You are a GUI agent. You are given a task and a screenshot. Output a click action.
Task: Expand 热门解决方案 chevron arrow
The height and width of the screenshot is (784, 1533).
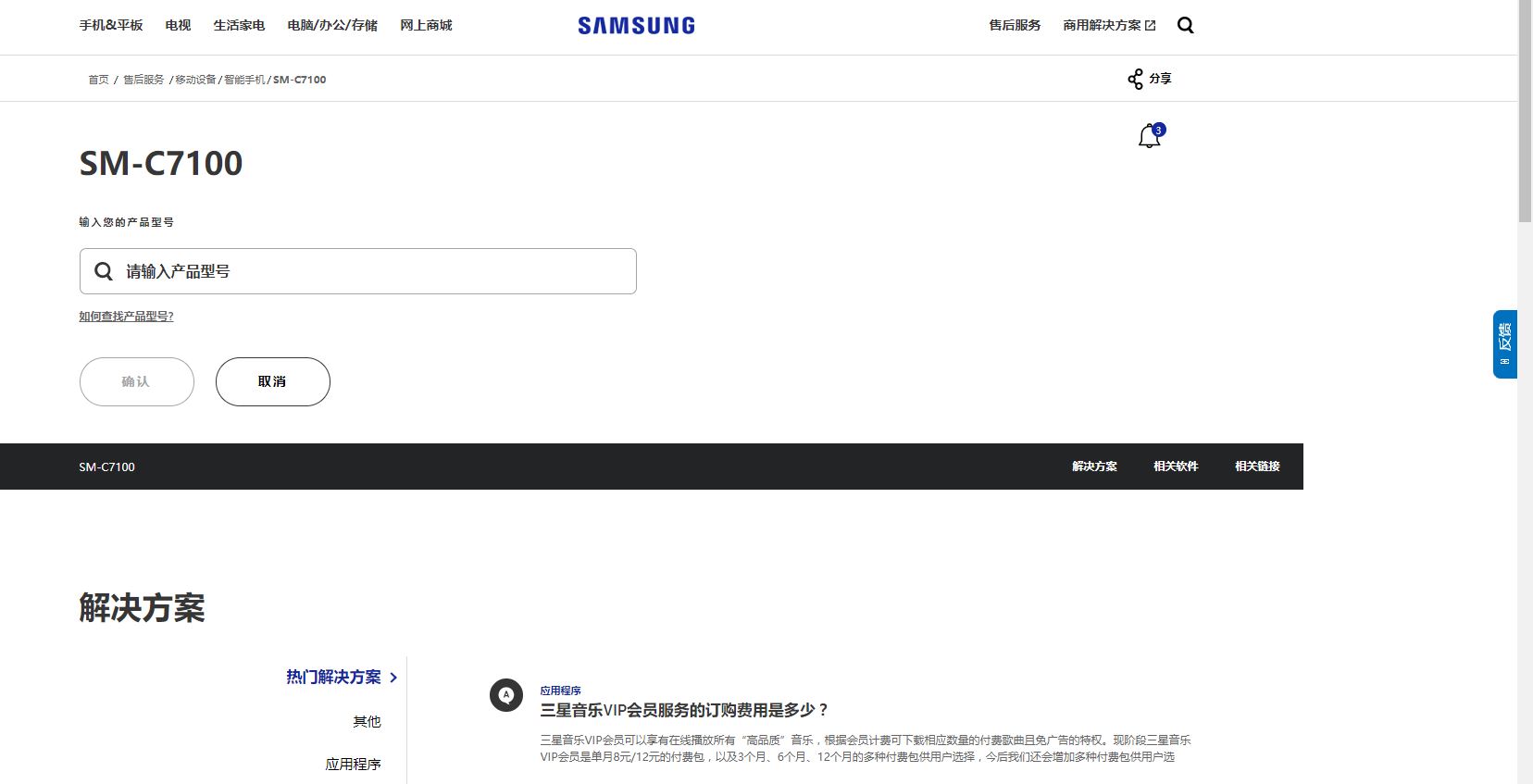pos(393,678)
